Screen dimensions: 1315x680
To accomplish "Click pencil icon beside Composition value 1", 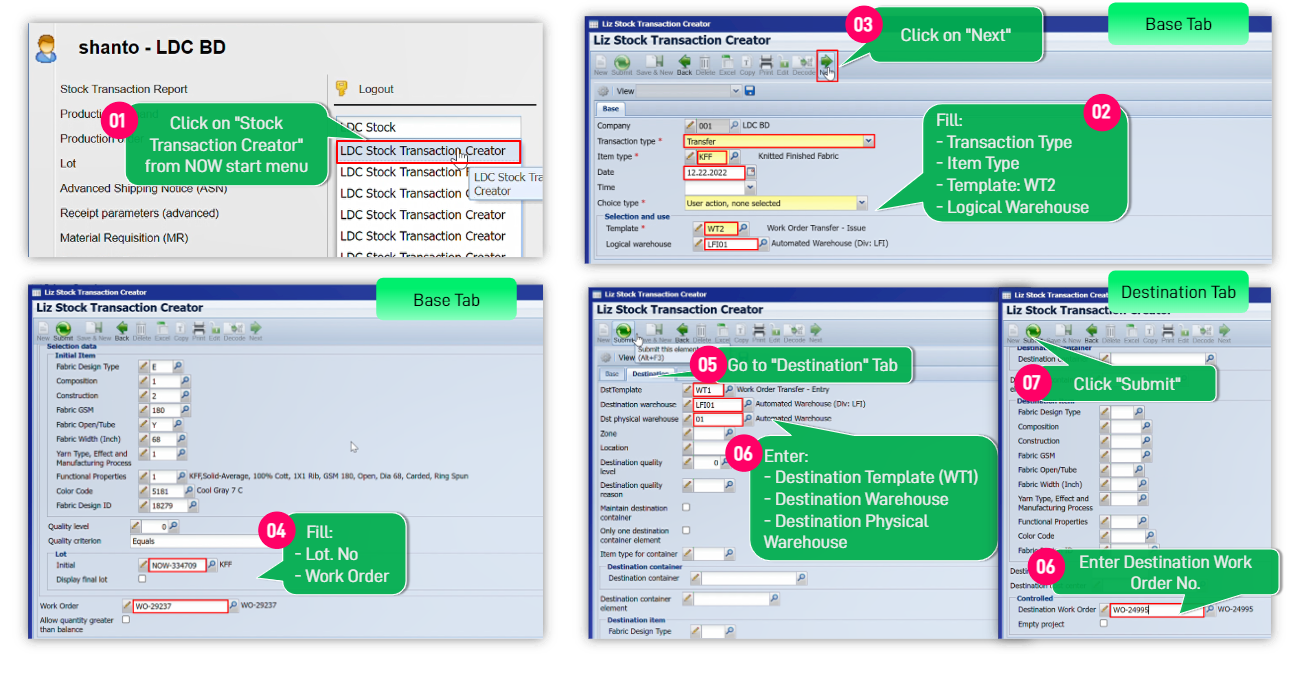I will point(144,381).
